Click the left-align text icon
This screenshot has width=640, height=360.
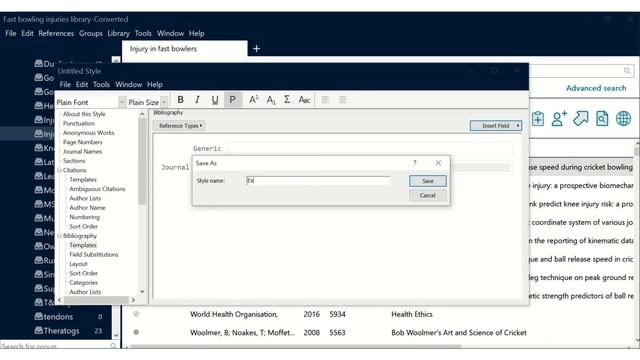325,100
